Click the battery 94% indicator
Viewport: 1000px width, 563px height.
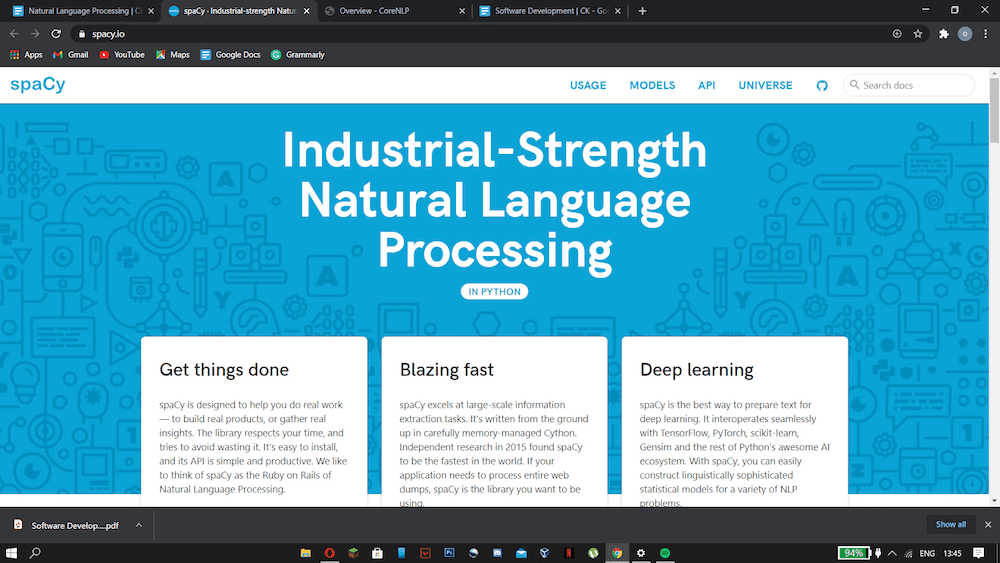click(x=853, y=553)
